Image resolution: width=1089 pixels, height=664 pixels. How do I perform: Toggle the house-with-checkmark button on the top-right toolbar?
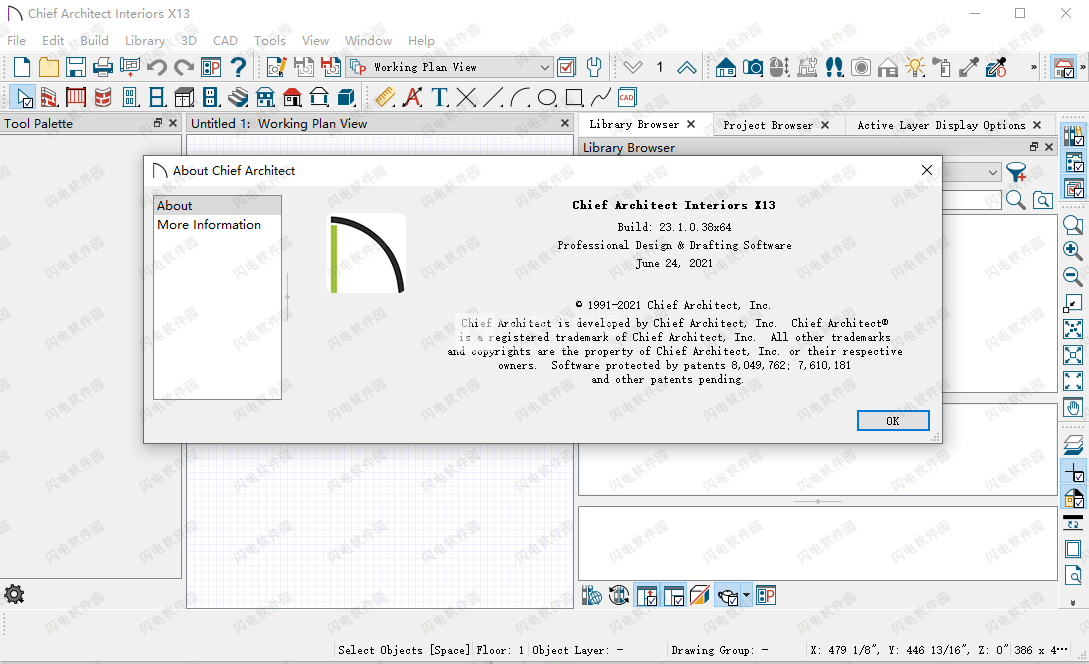[x=1064, y=67]
